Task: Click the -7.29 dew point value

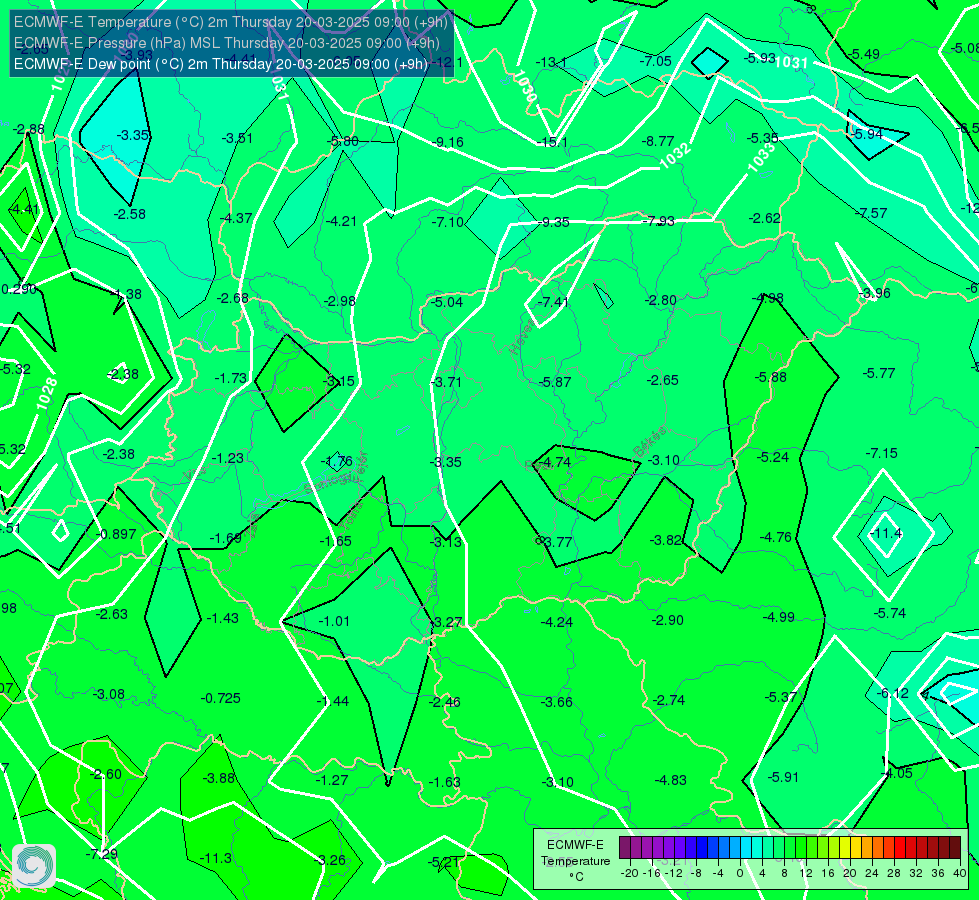Action: pyautogui.click(x=101, y=854)
